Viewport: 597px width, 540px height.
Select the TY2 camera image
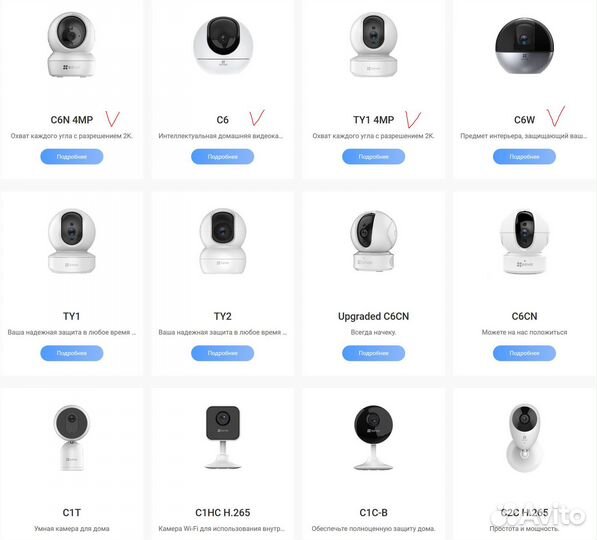coord(223,241)
